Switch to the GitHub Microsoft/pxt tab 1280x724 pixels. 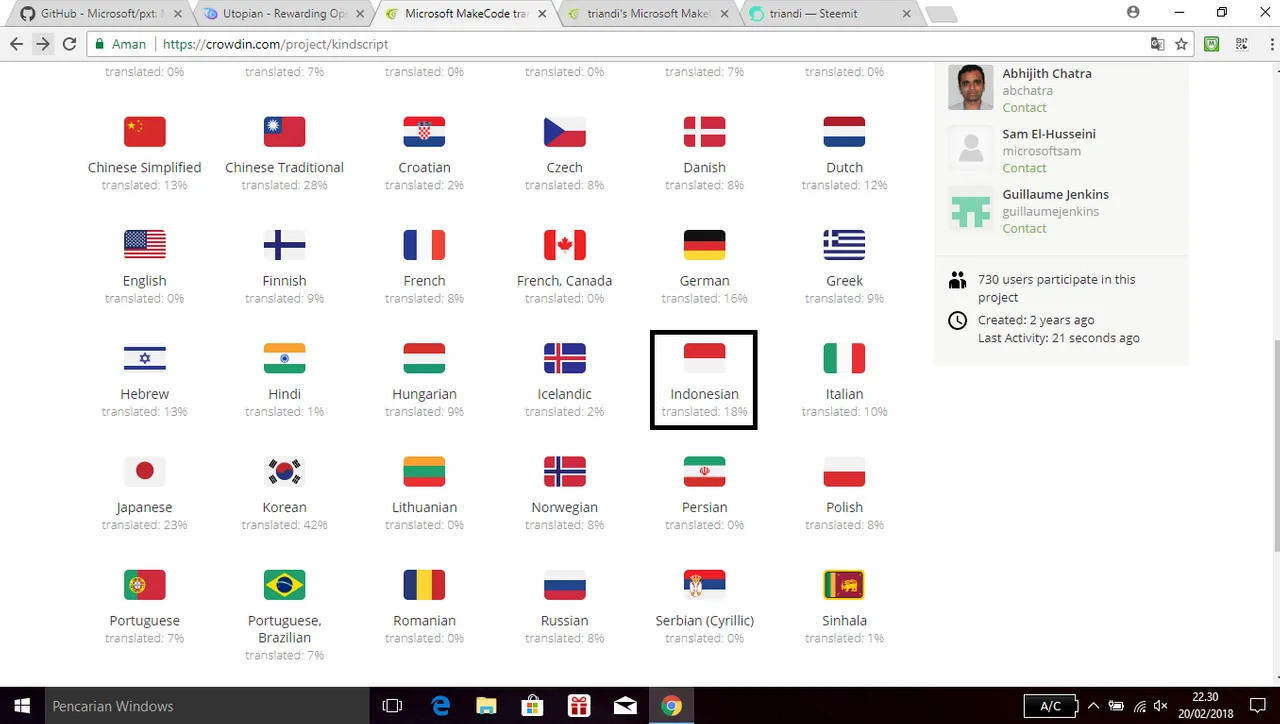pyautogui.click(x=100, y=14)
